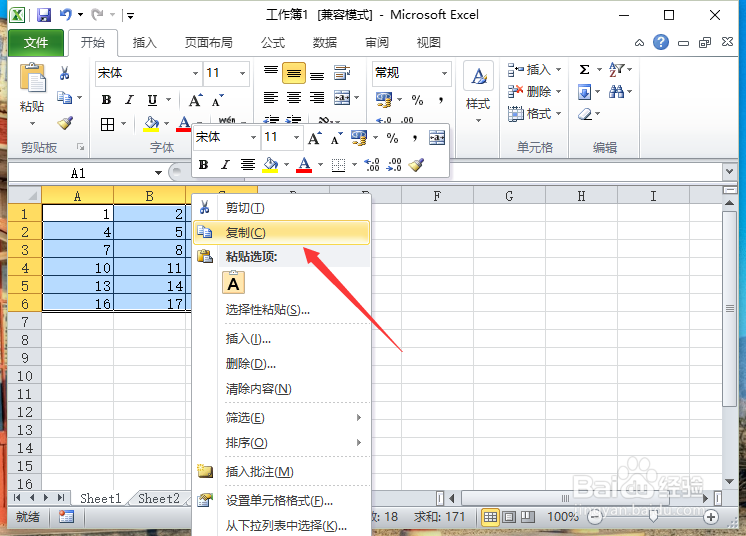Open the ribbon font name 宋体 dropdown
Screen dimensions: 746x536
click(x=195, y=73)
